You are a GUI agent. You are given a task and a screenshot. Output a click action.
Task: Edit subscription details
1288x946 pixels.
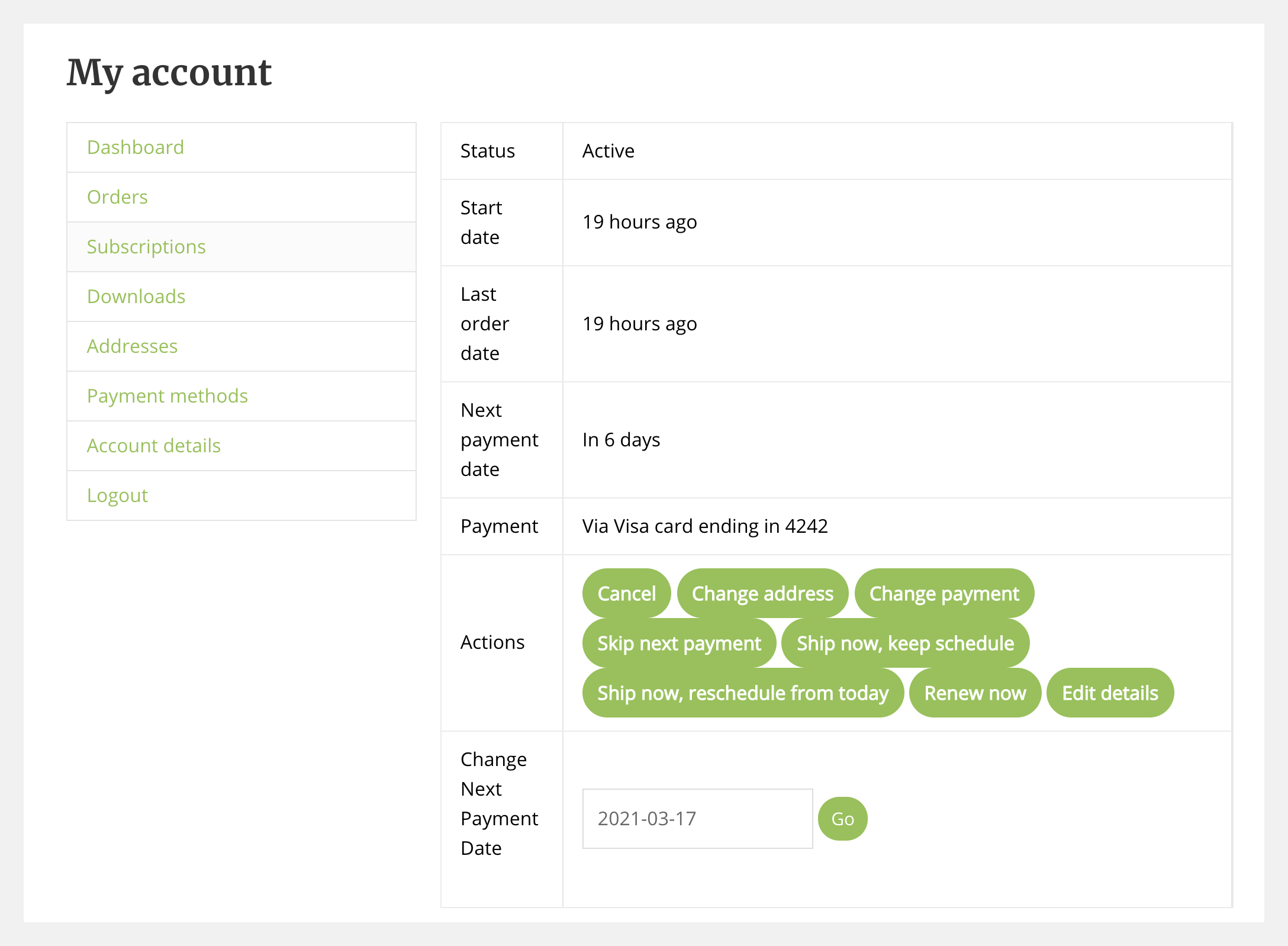(1110, 692)
